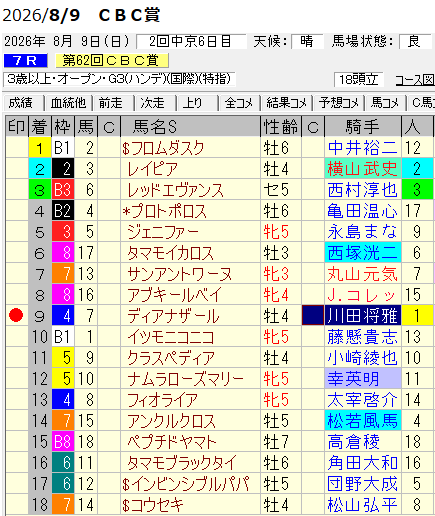Select jockey 西塚洸二 highlighted in cyan
435x516 pixels.
point(363,253)
